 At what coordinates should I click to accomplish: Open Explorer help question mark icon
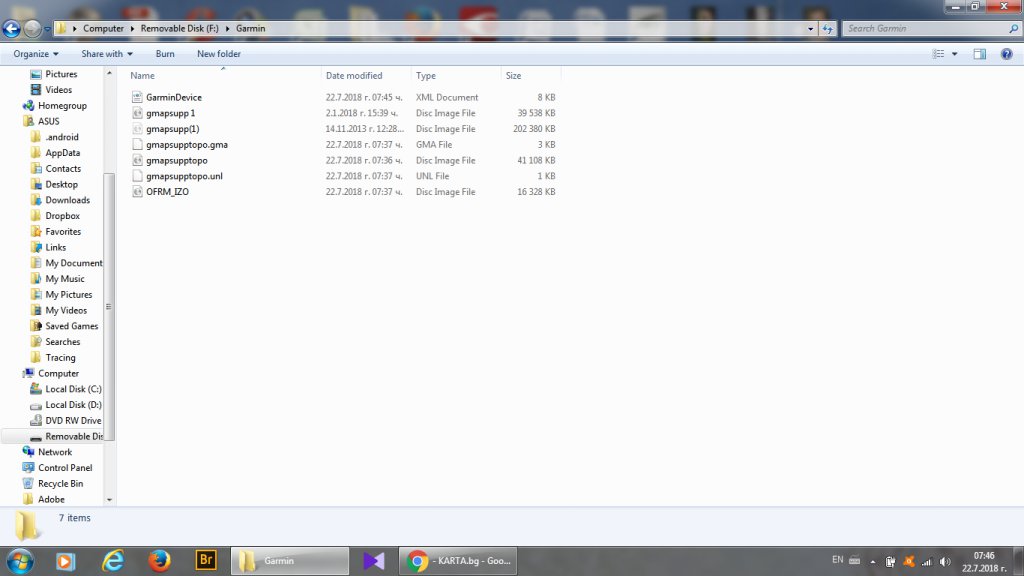(x=1006, y=54)
